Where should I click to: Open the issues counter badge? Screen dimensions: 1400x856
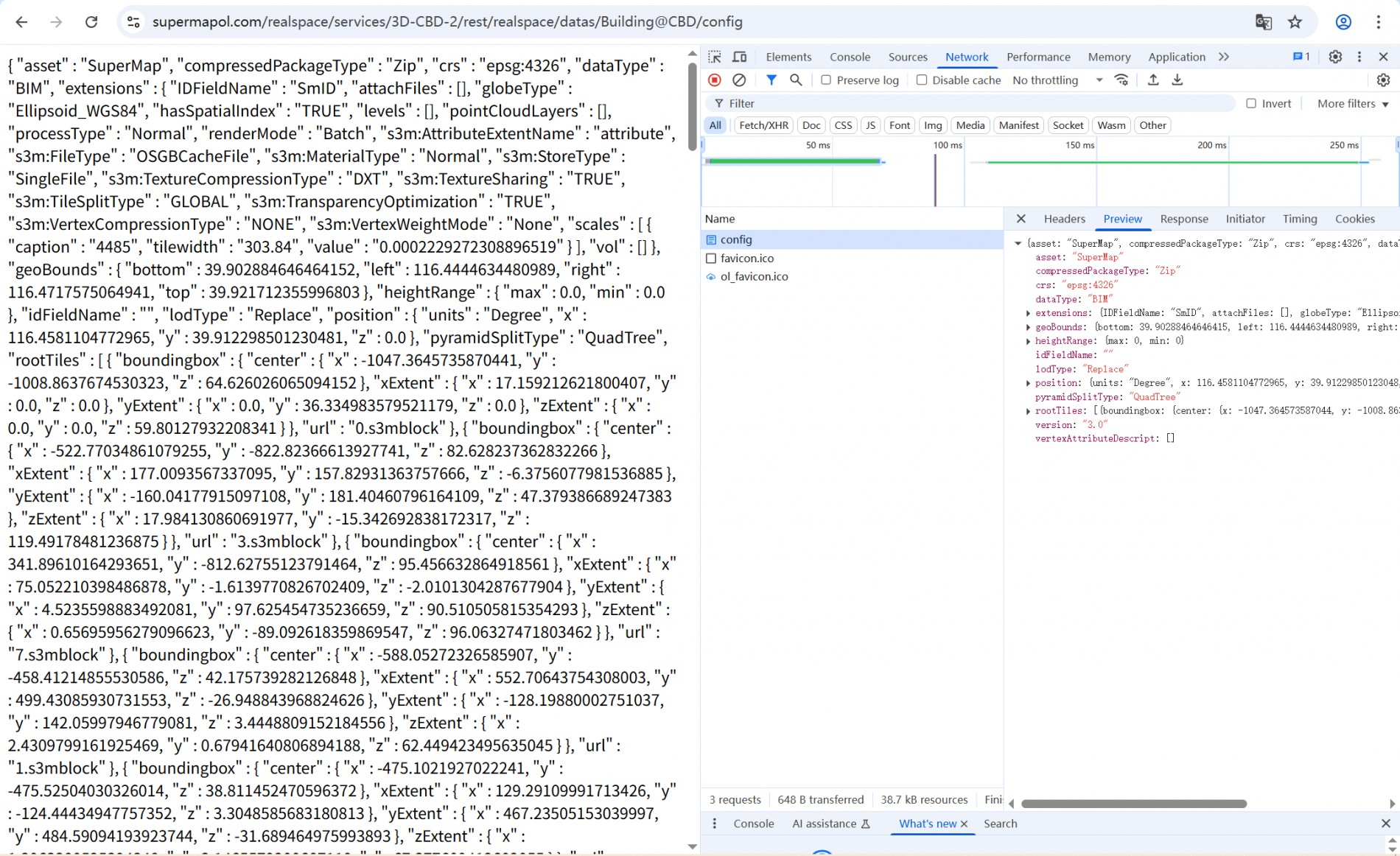coord(1301,57)
